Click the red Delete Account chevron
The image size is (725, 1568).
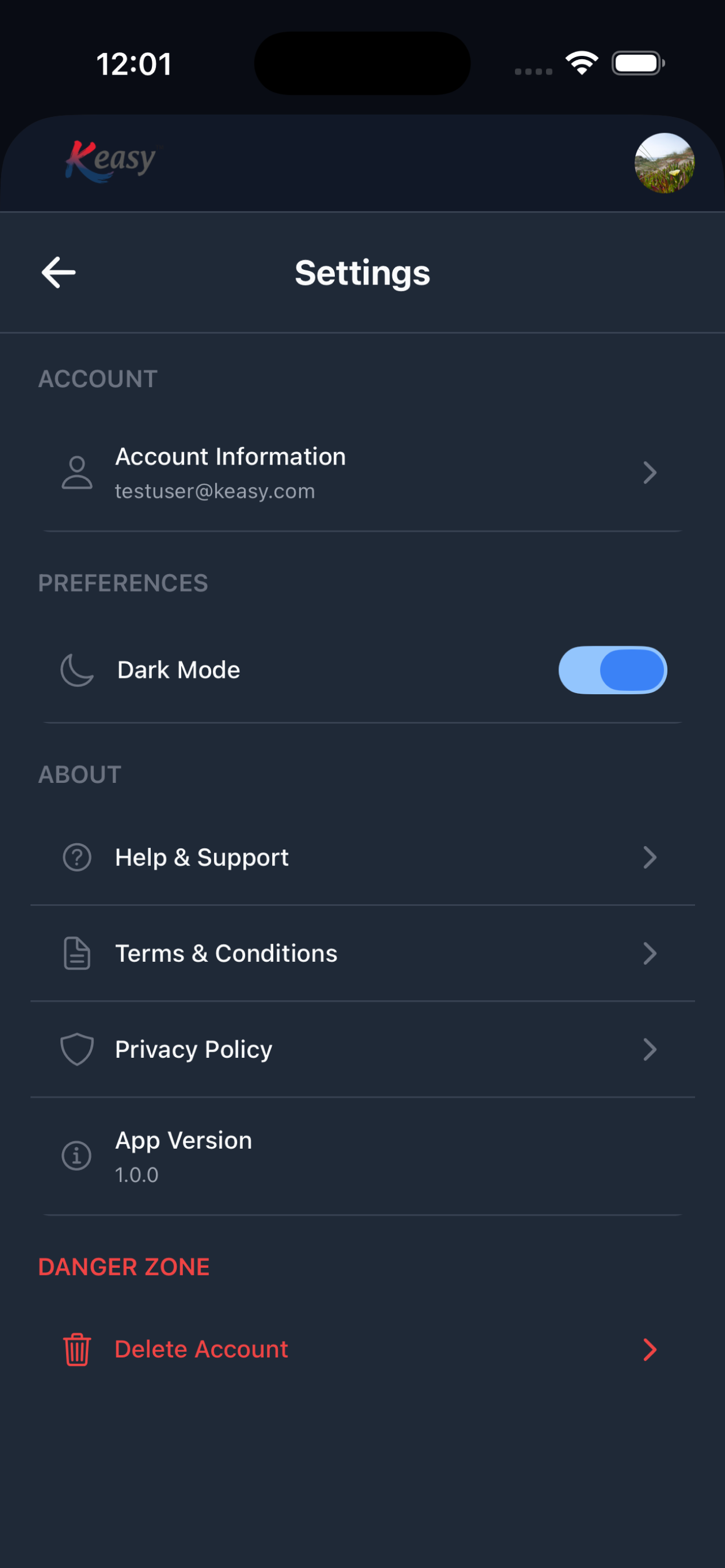pyautogui.click(x=650, y=1350)
